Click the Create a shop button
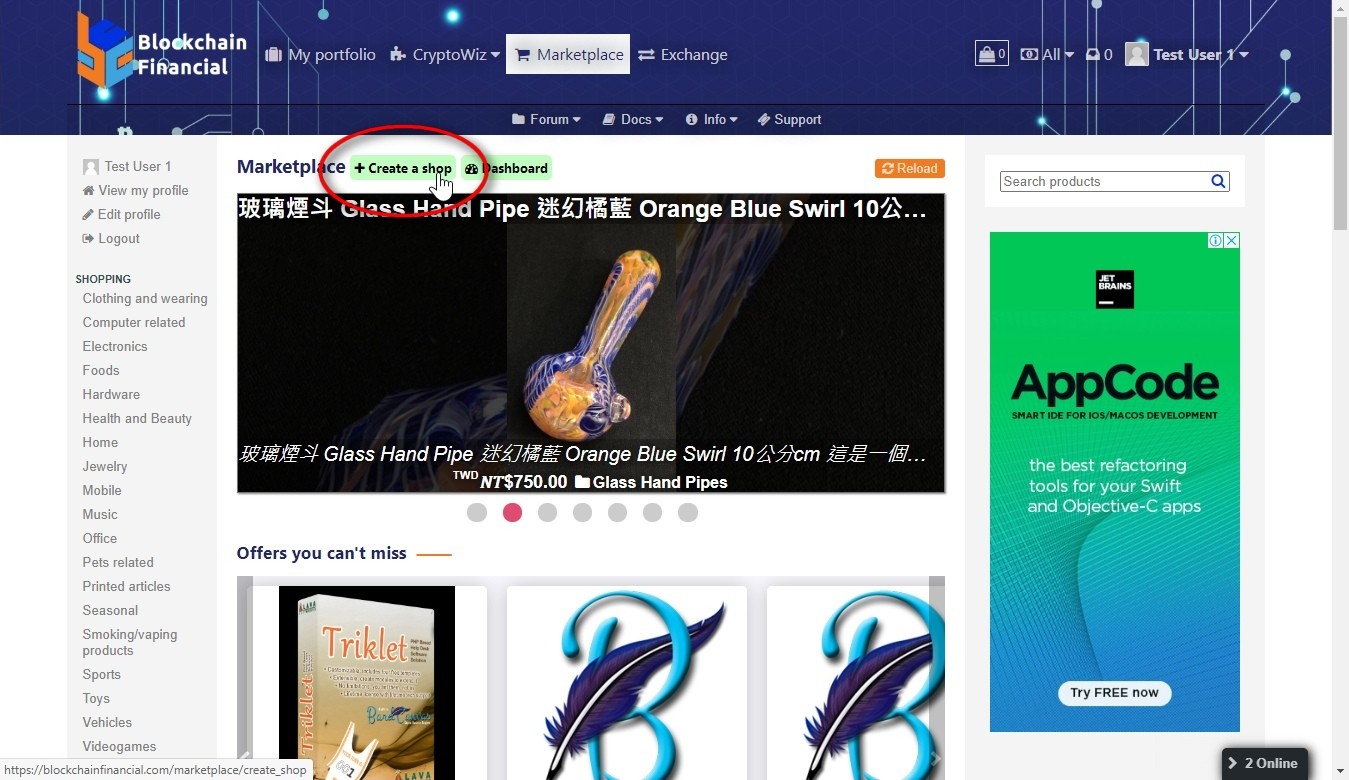This screenshot has width=1349, height=780. coord(402,168)
